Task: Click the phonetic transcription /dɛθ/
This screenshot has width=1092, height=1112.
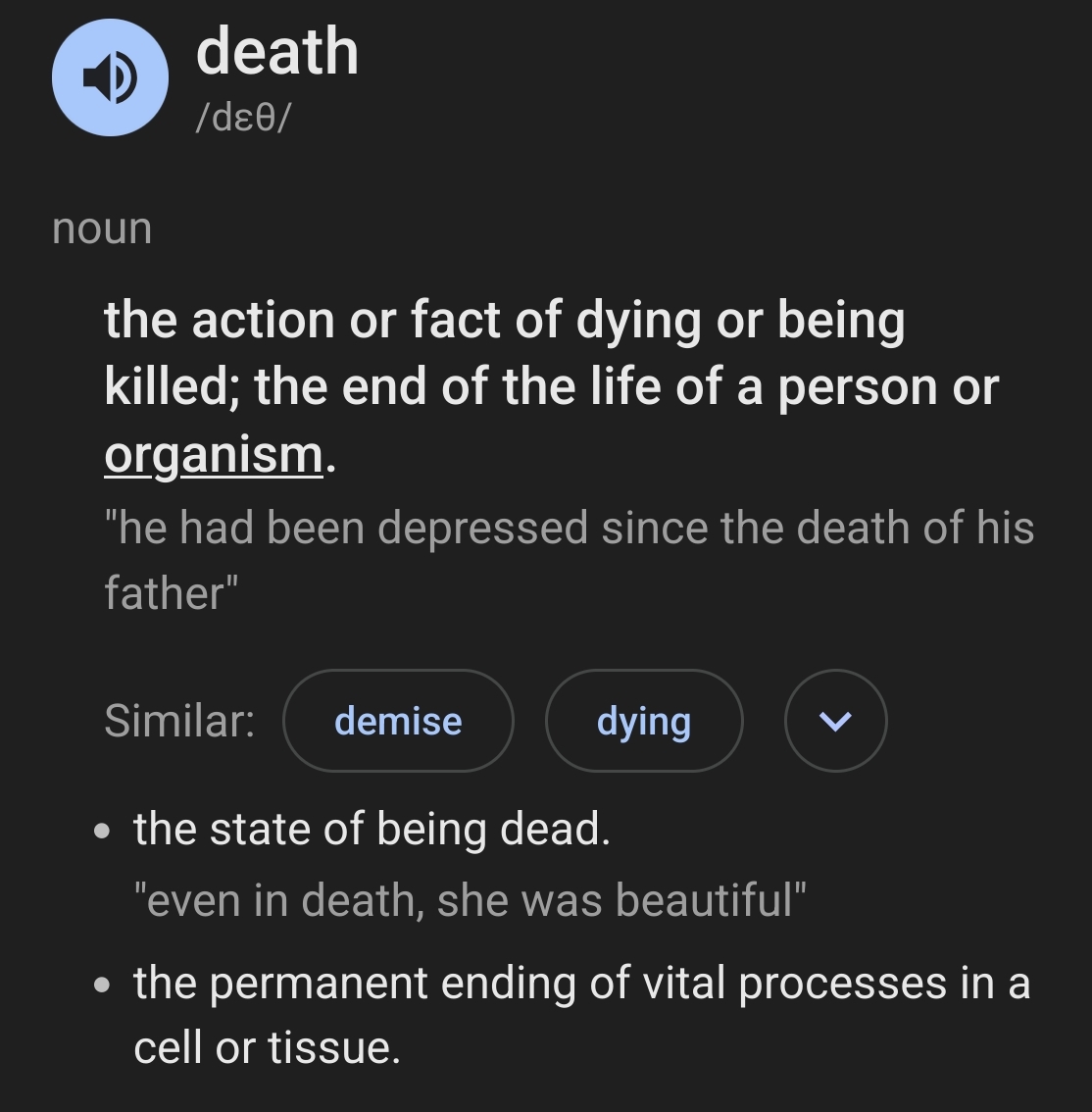Action: coord(243,117)
